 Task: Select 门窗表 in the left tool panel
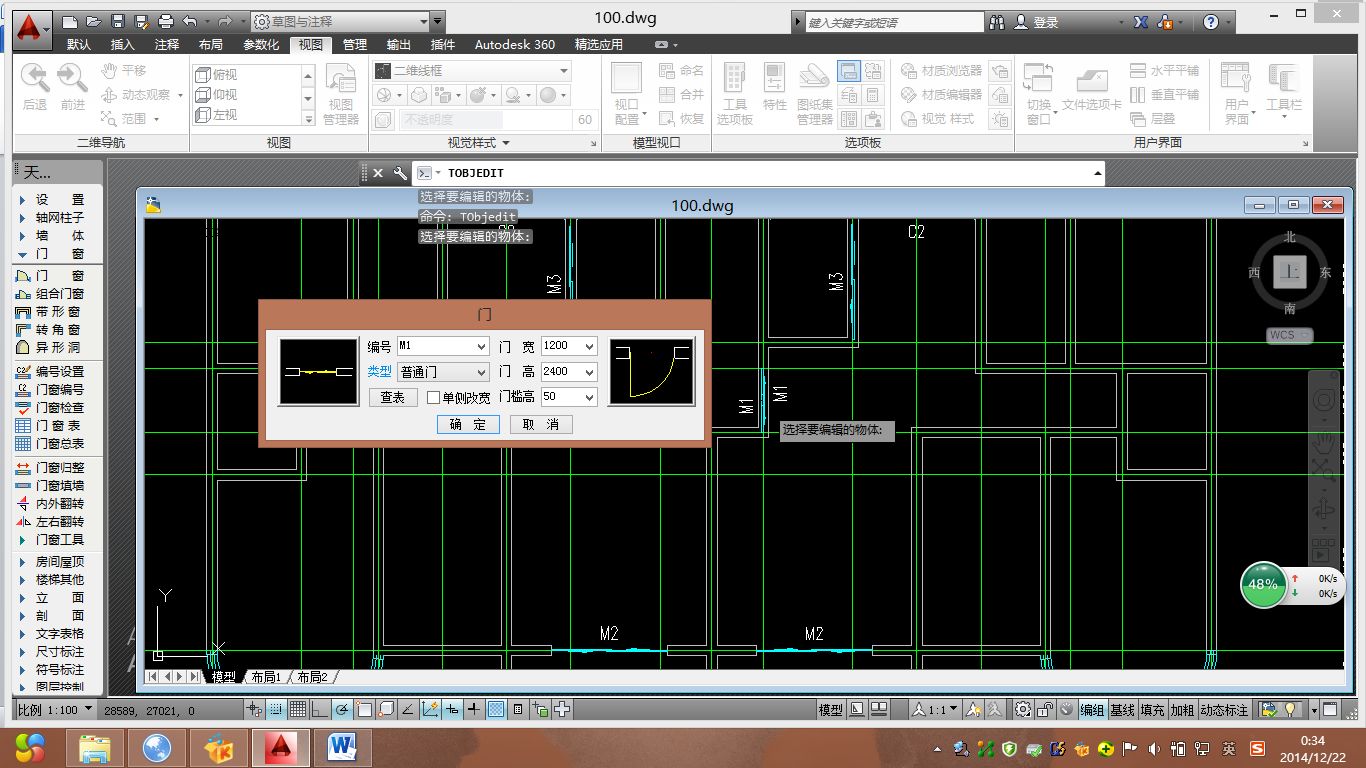click(x=59, y=426)
